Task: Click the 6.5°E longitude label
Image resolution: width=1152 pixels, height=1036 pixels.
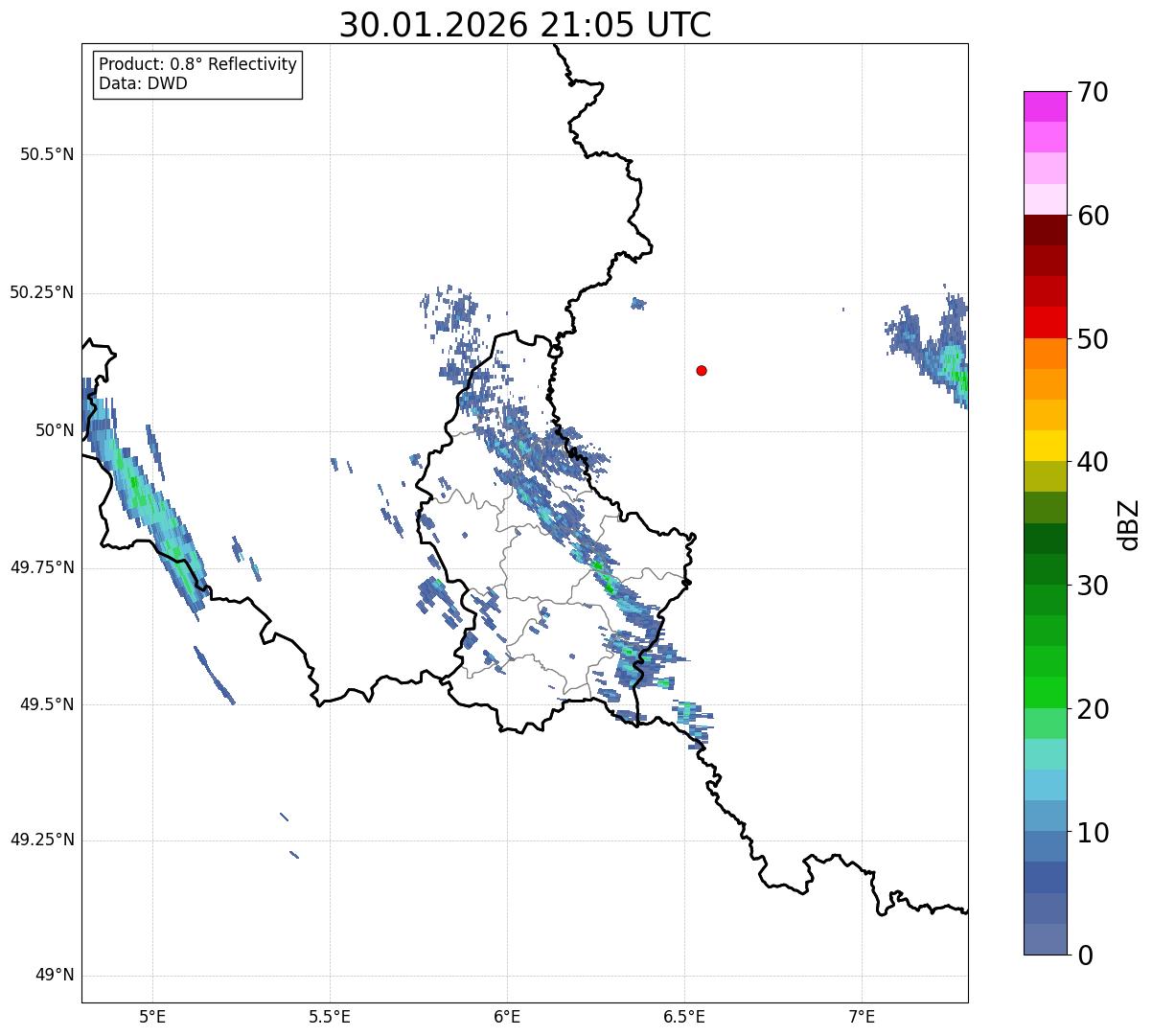Action: 684,1018
